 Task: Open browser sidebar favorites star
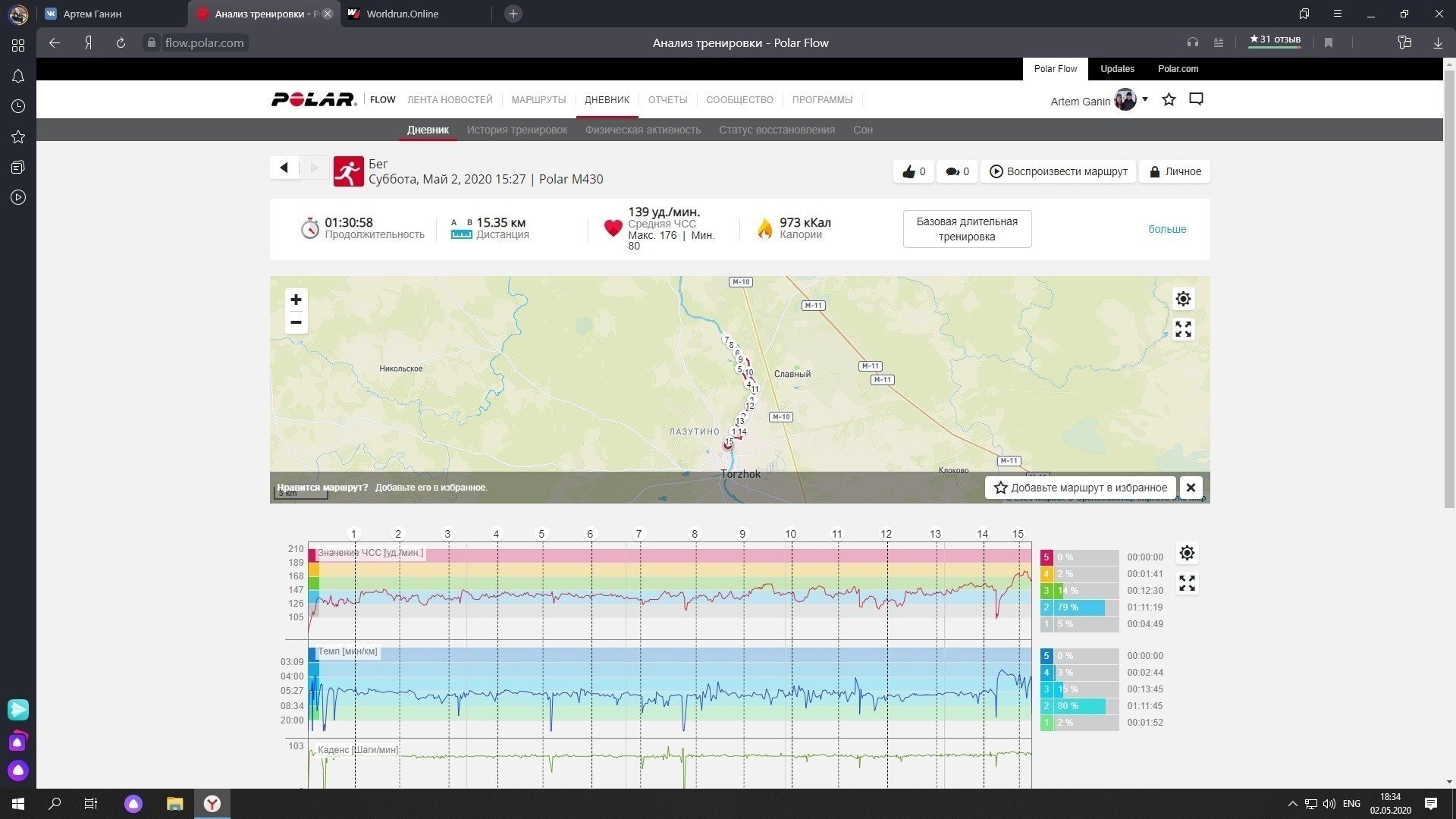point(18,136)
